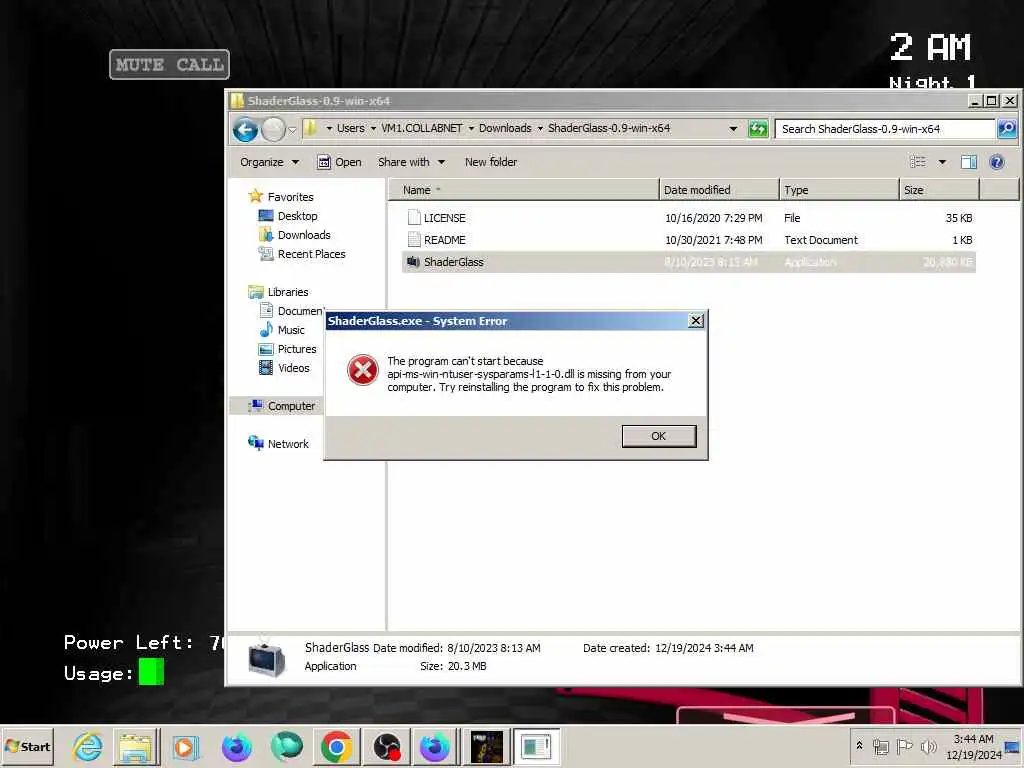
Task: Expand the arrow before Downloads breadcrumb
Action: tap(471, 129)
